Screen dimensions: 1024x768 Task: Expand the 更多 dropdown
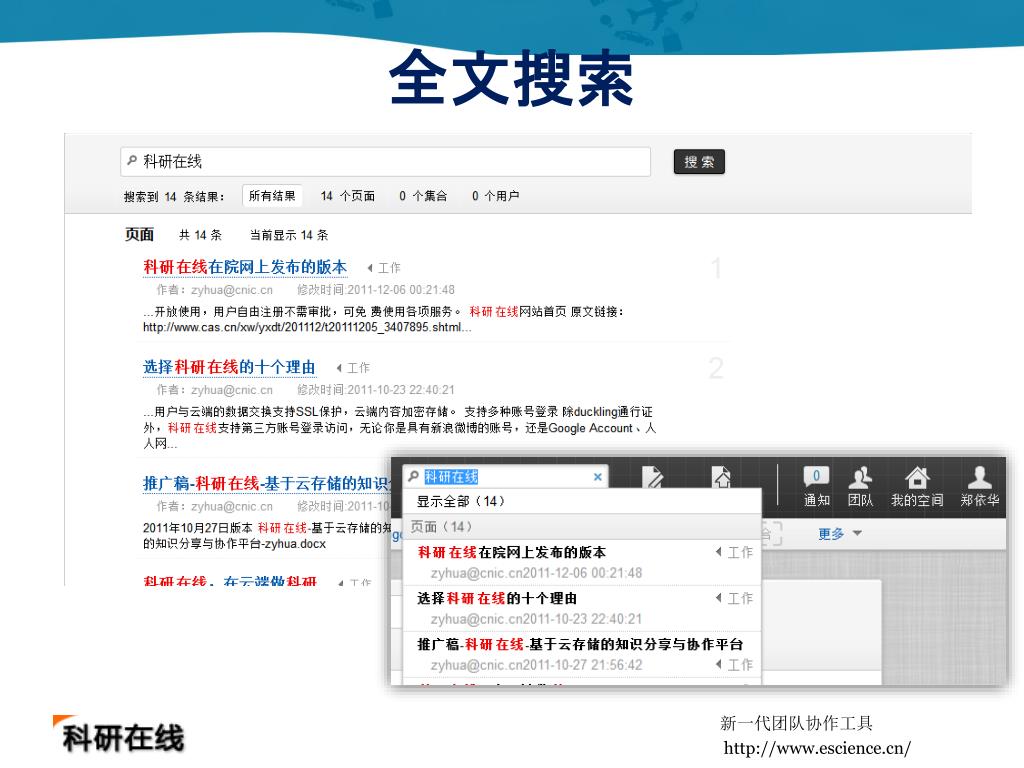pyautogui.click(x=840, y=534)
